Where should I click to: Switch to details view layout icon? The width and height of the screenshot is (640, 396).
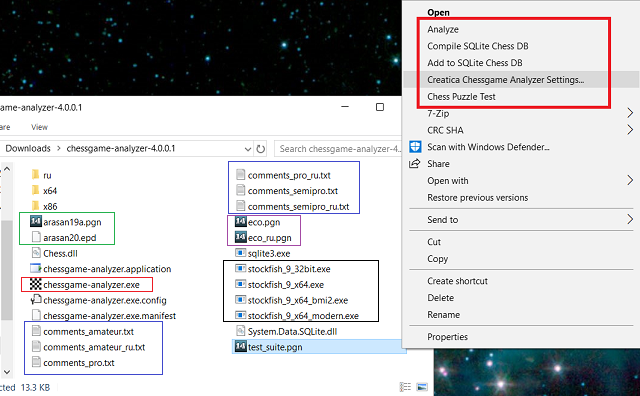pyautogui.click(x=405, y=387)
